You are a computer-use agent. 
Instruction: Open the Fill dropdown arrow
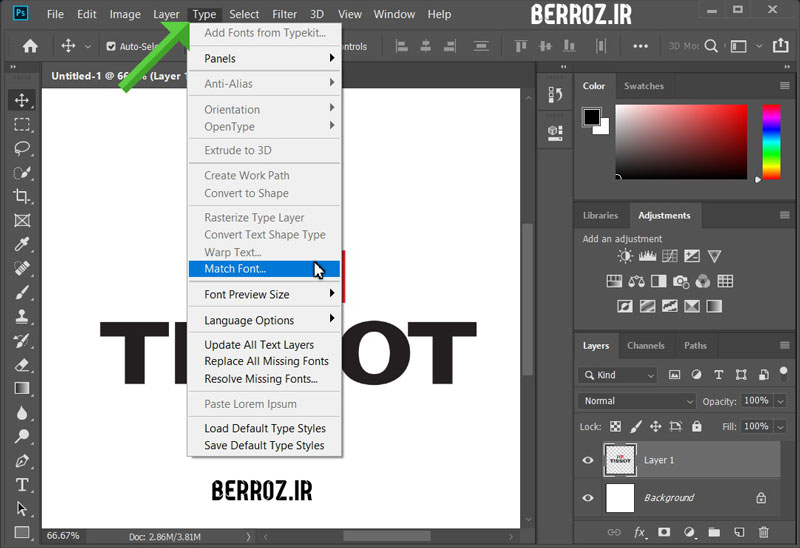pos(780,427)
